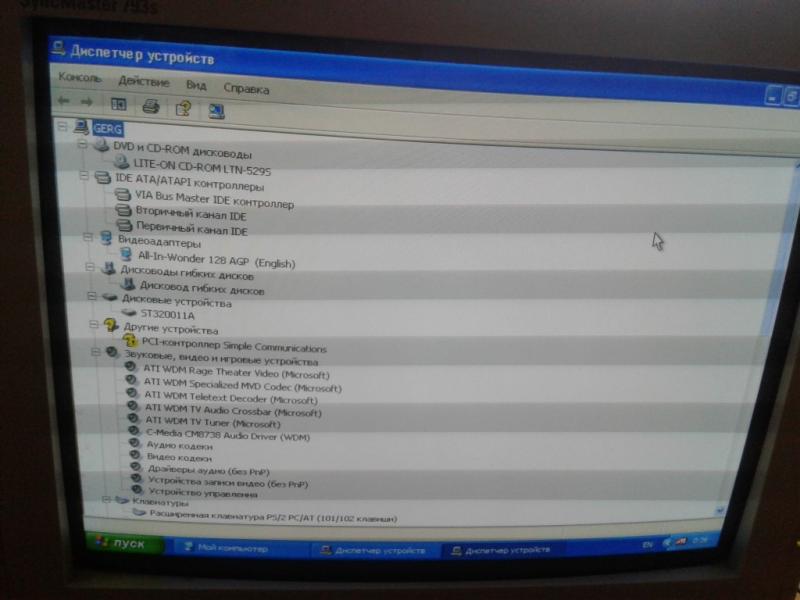
Task: Select Расширенная клавиатура PS/2 entry
Action: (x=273, y=516)
